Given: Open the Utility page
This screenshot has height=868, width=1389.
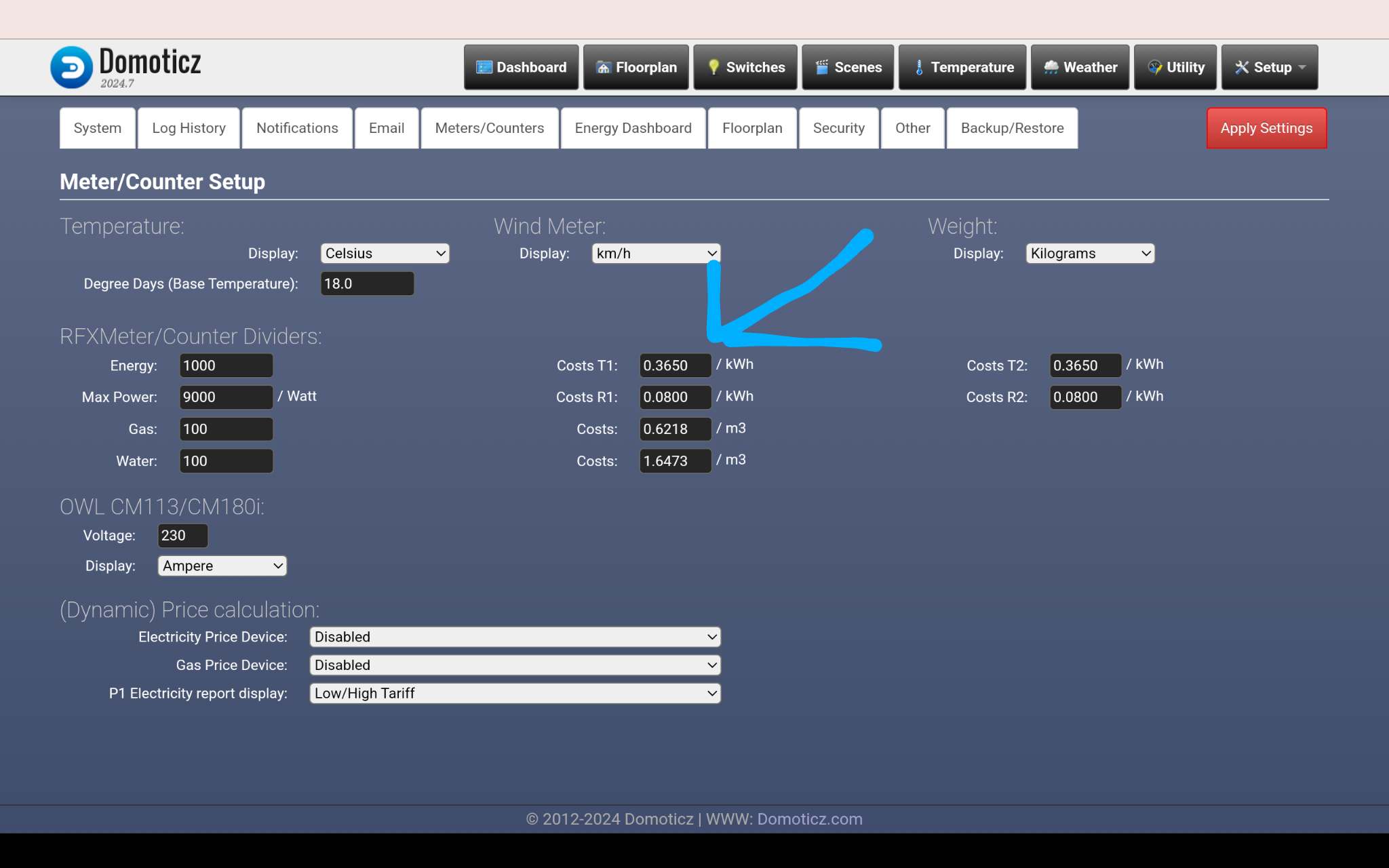Looking at the screenshot, I should [x=1175, y=67].
